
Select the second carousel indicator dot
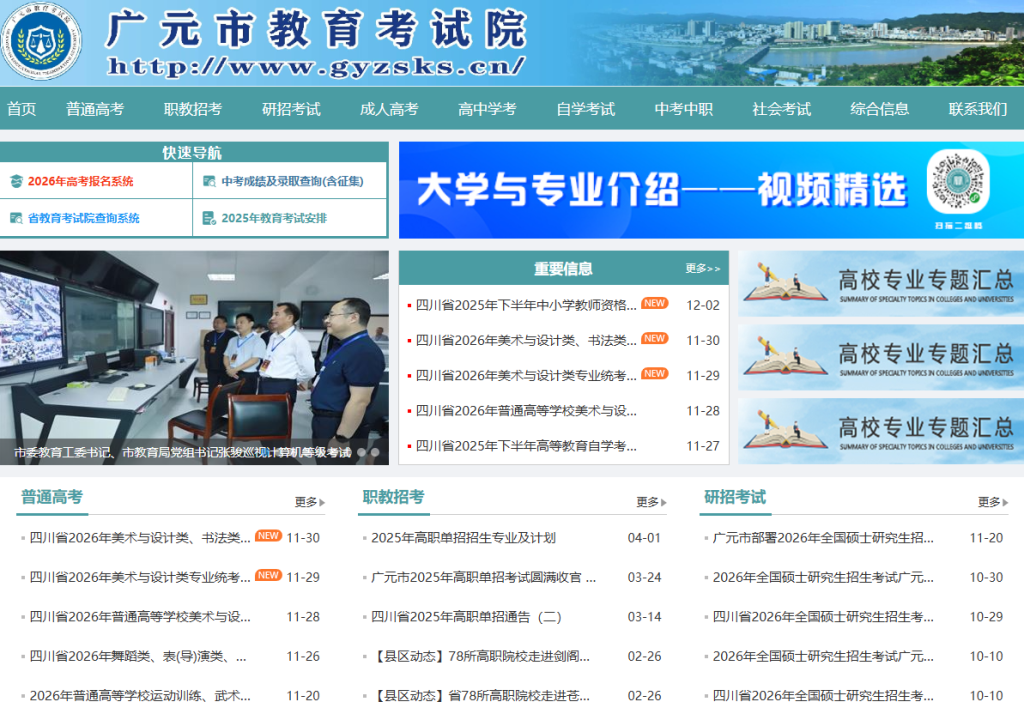[x=376, y=451]
